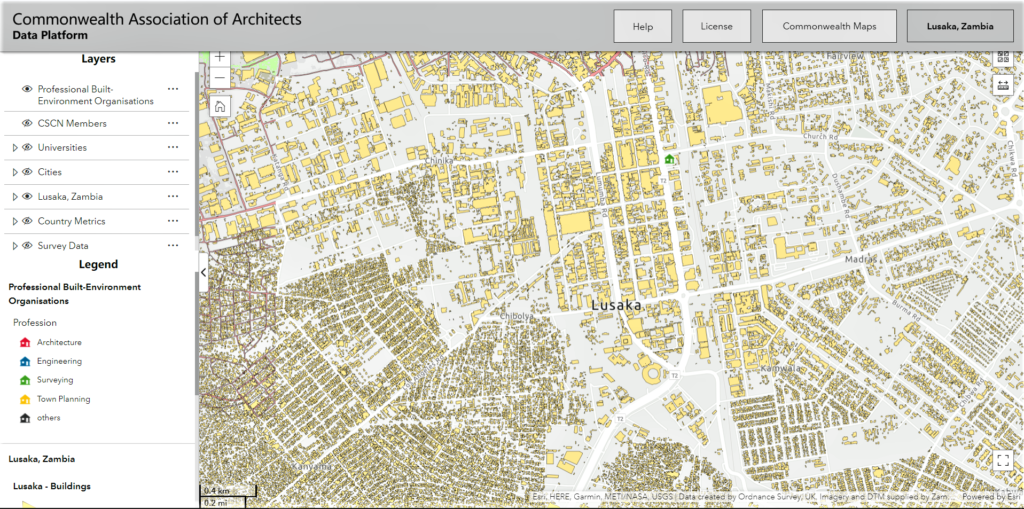Open options menu for Country Metrics layer
Screen dimensions: 1024x509
173,221
